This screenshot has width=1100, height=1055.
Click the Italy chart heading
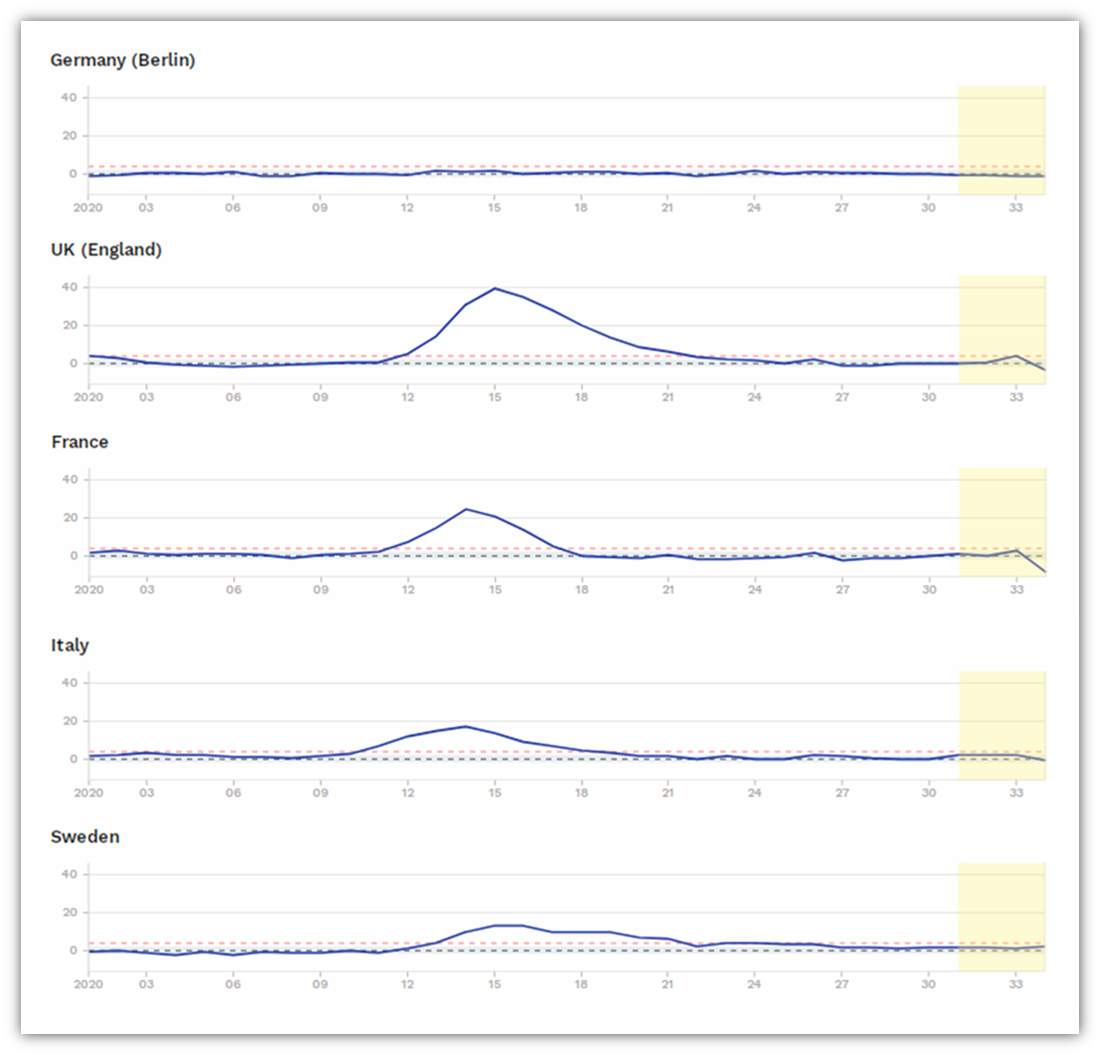coord(70,646)
